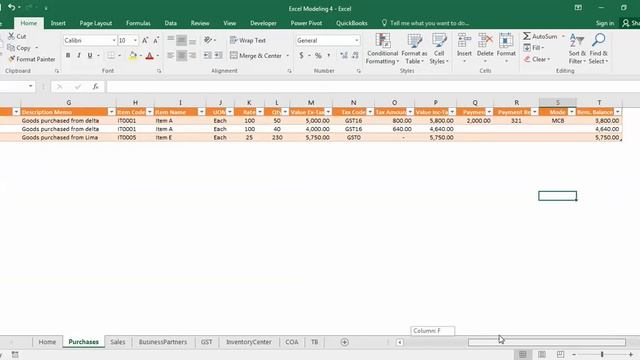The width and height of the screenshot is (640, 360).
Task: Open the Data ribbon tab
Action: pos(171,23)
